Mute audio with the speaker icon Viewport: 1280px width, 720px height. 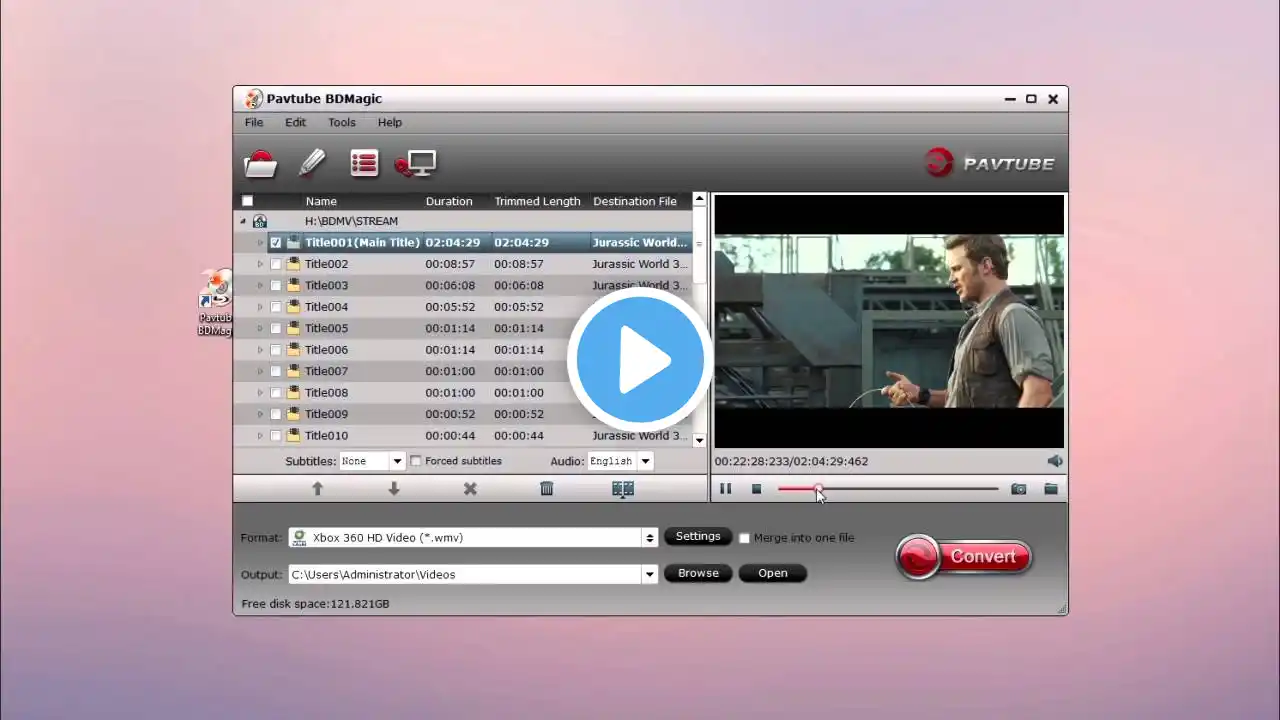(x=1055, y=461)
